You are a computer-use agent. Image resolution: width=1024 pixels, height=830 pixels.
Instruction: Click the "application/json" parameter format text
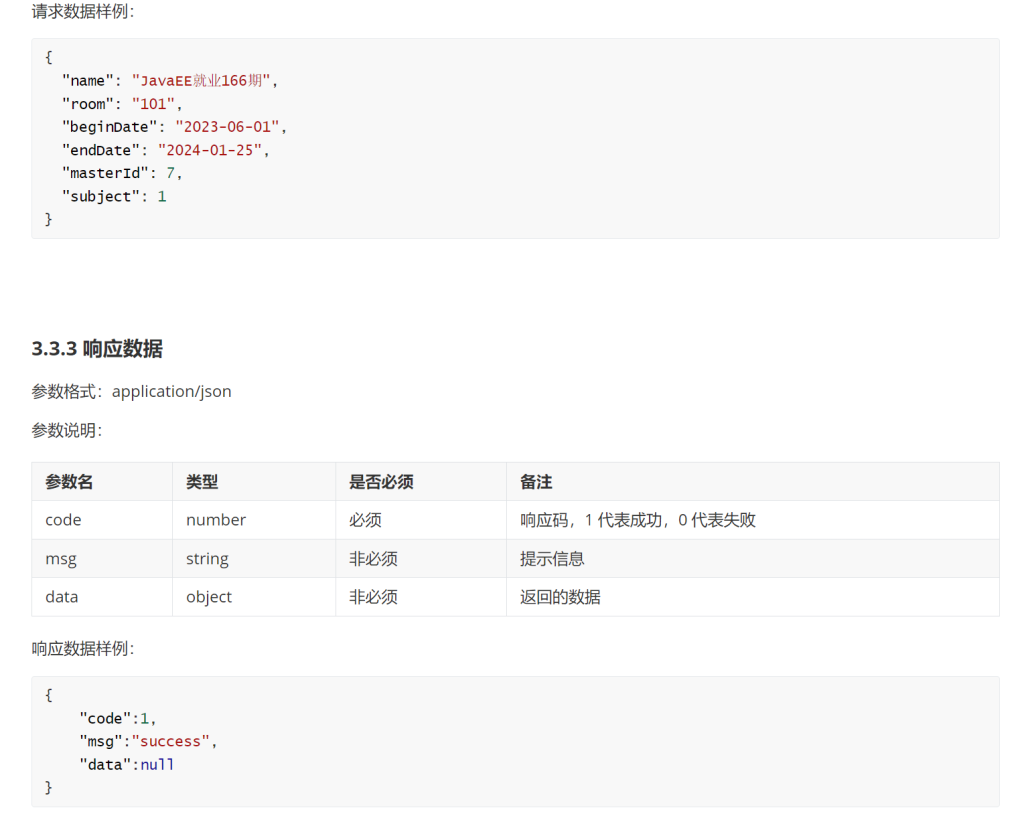pos(171,391)
